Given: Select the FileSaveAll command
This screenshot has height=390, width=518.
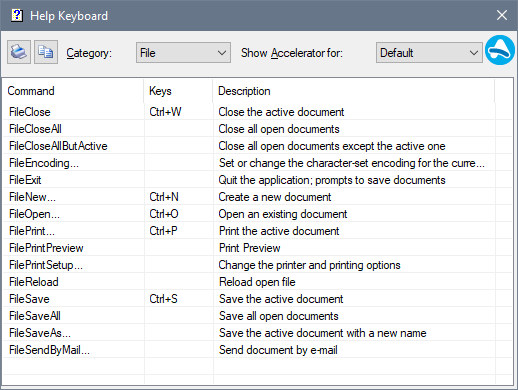Looking at the screenshot, I should (x=35, y=316).
